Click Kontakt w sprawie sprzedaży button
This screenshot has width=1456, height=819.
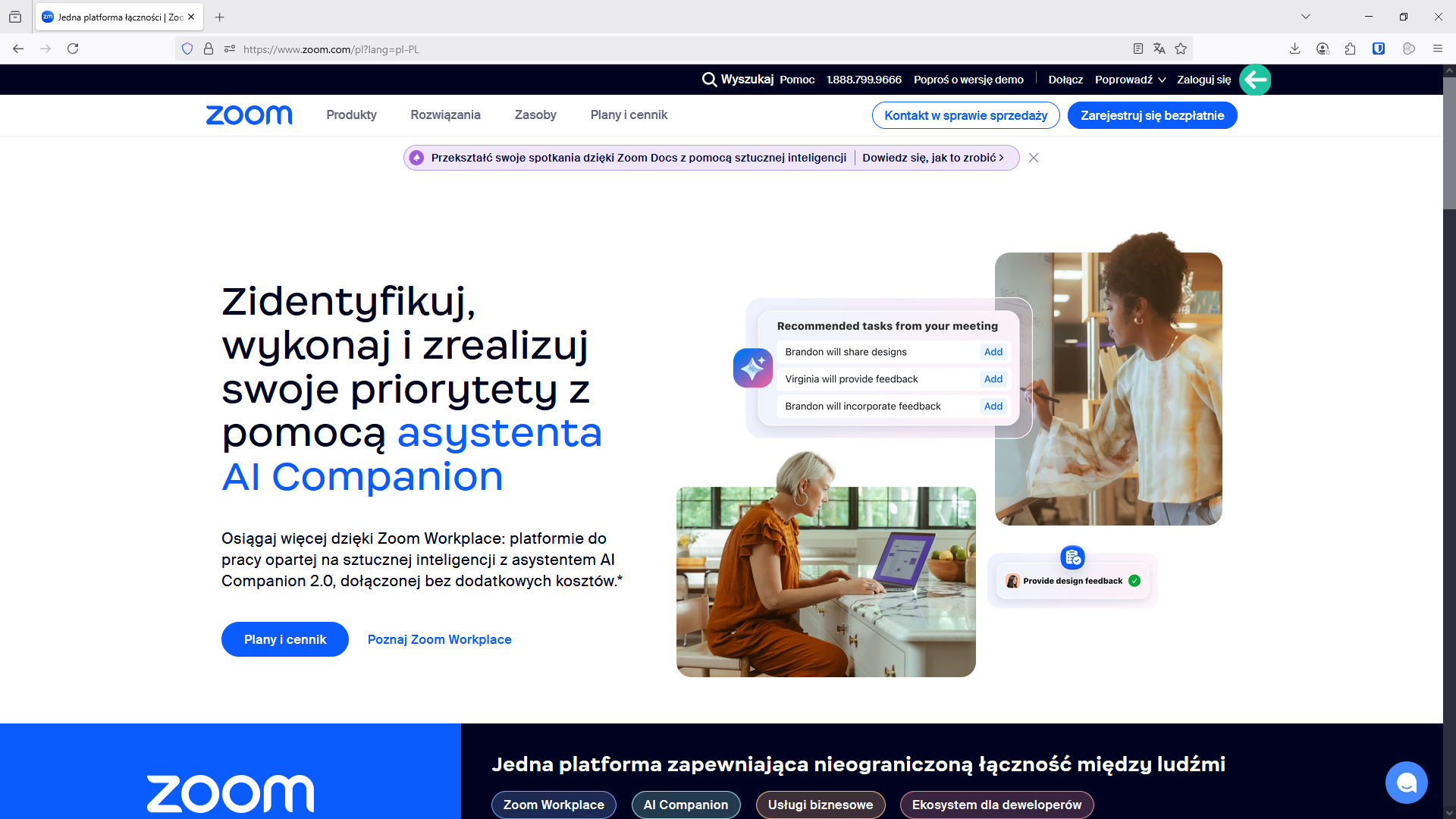coord(965,115)
